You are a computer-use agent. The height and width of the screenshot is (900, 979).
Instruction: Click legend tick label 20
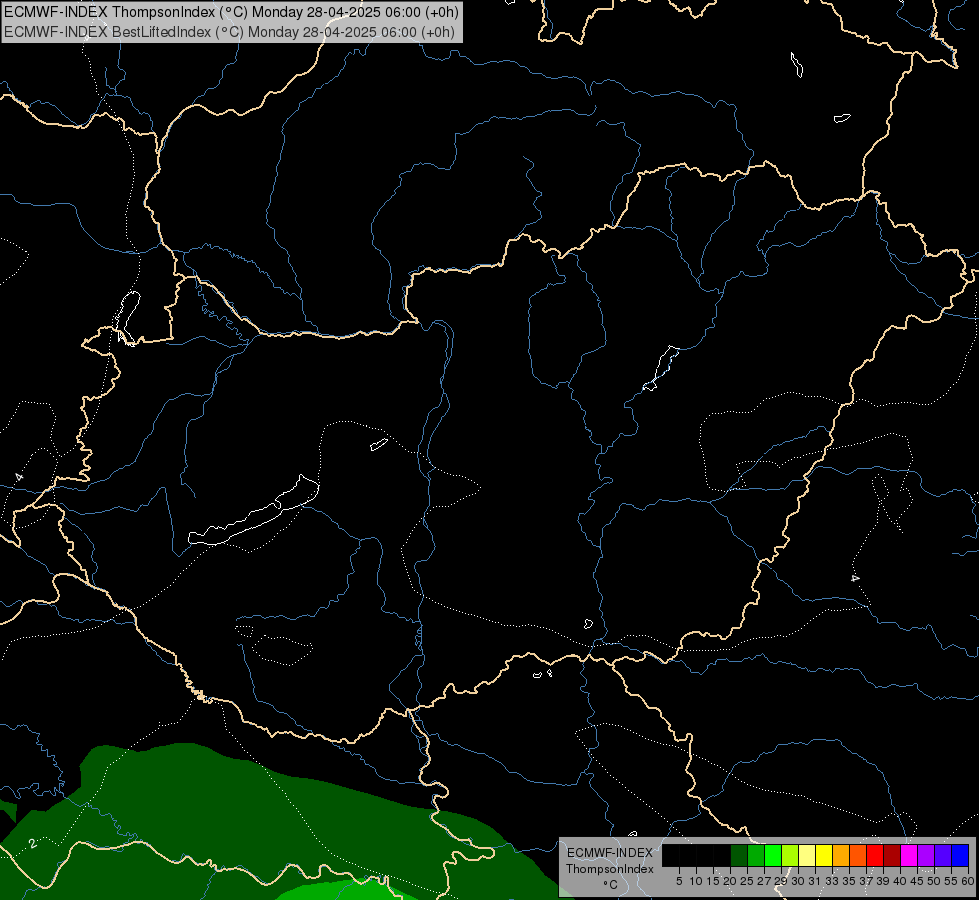(730, 881)
